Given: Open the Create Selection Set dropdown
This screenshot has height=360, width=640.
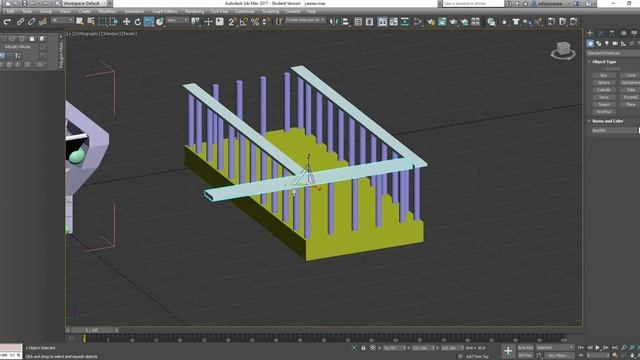Looking at the screenshot, I should (305, 20).
